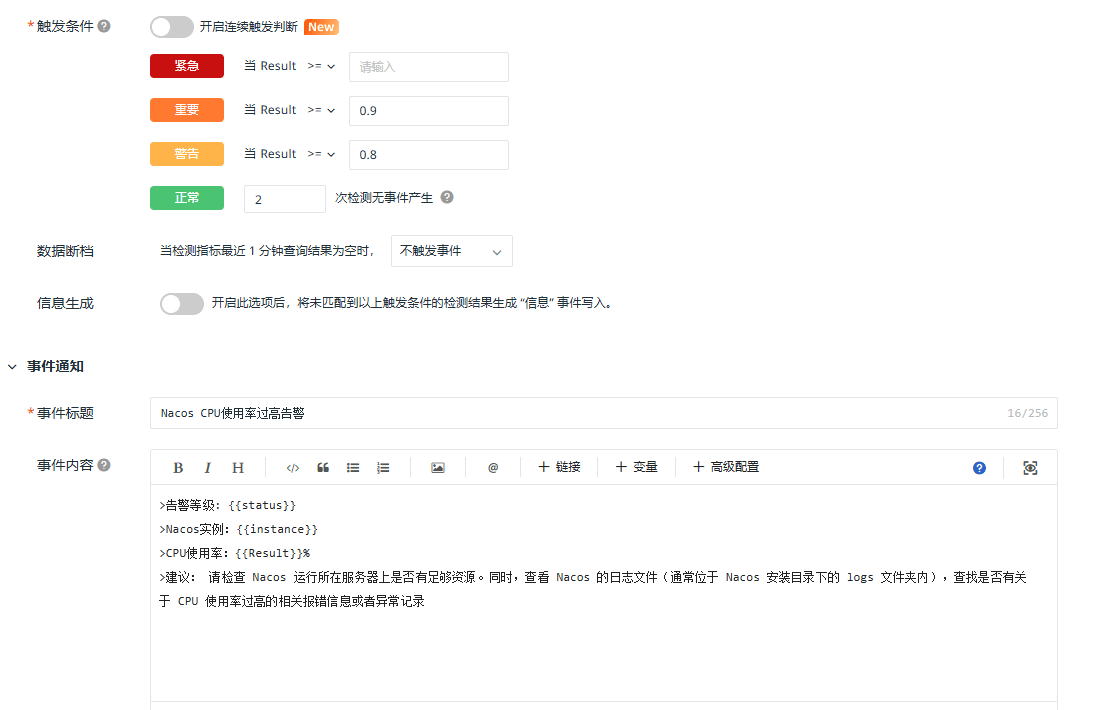The height and width of the screenshot is (710, 1102).
Task: Insert an image via the picture icon
Action: point(438,467)
